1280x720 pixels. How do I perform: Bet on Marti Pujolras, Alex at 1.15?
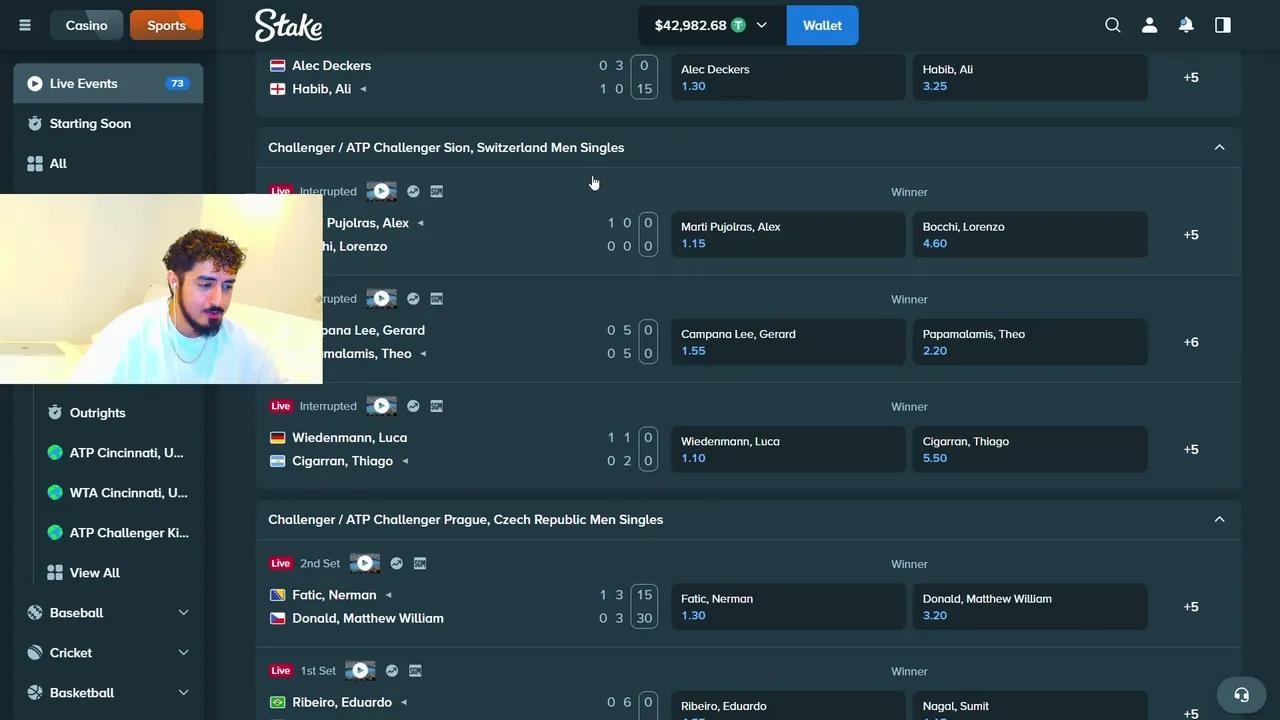tap(788, 234)
